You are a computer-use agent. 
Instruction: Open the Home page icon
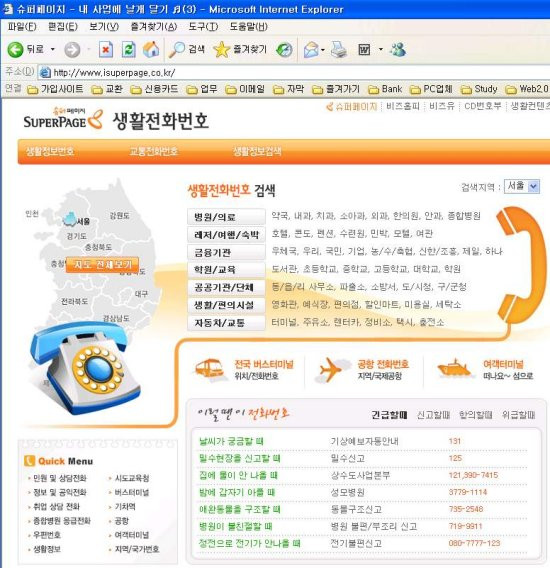point(151,50)
